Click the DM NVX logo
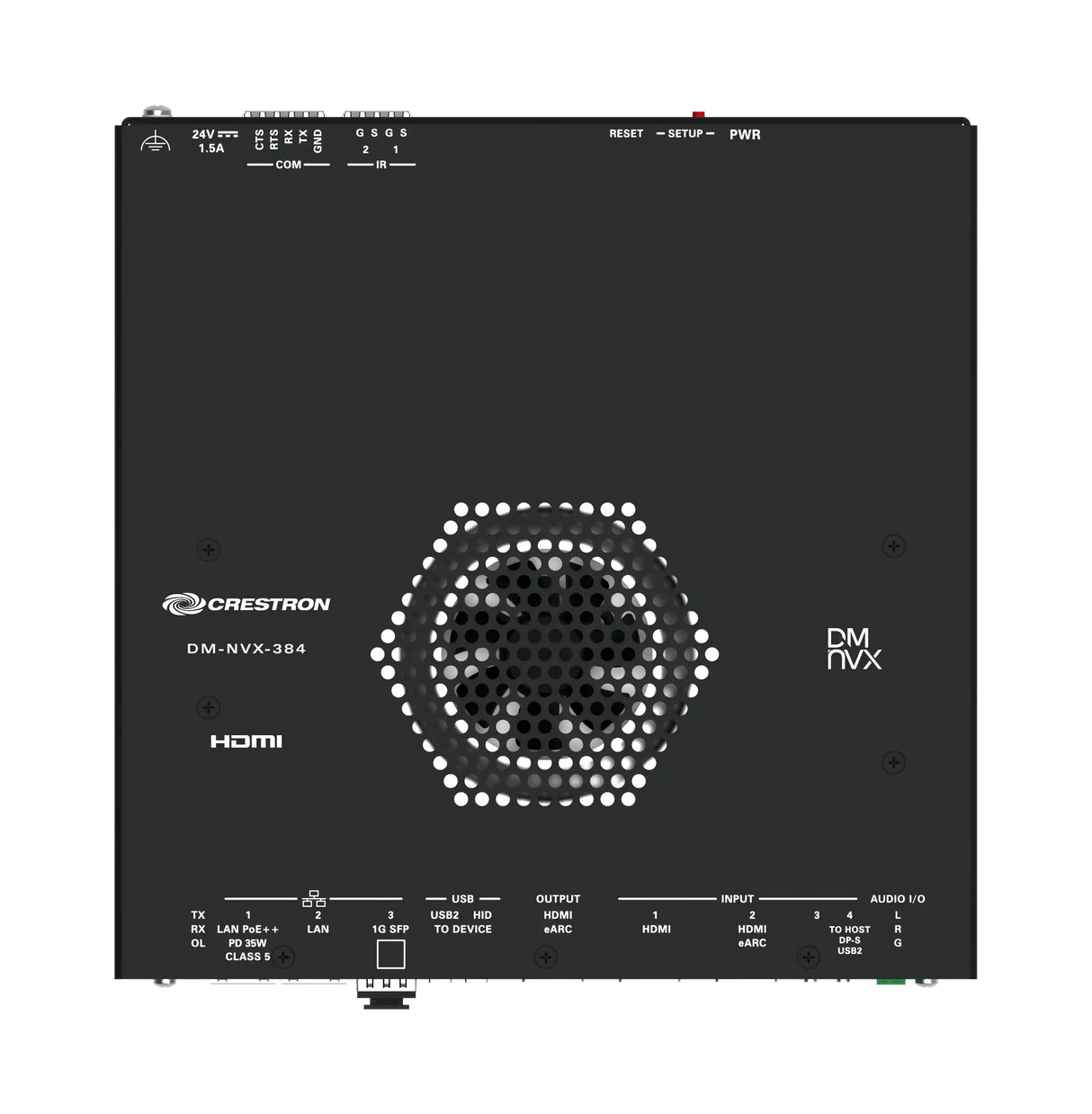This screenshot has width=1092, height=1114. click(854, 649)
